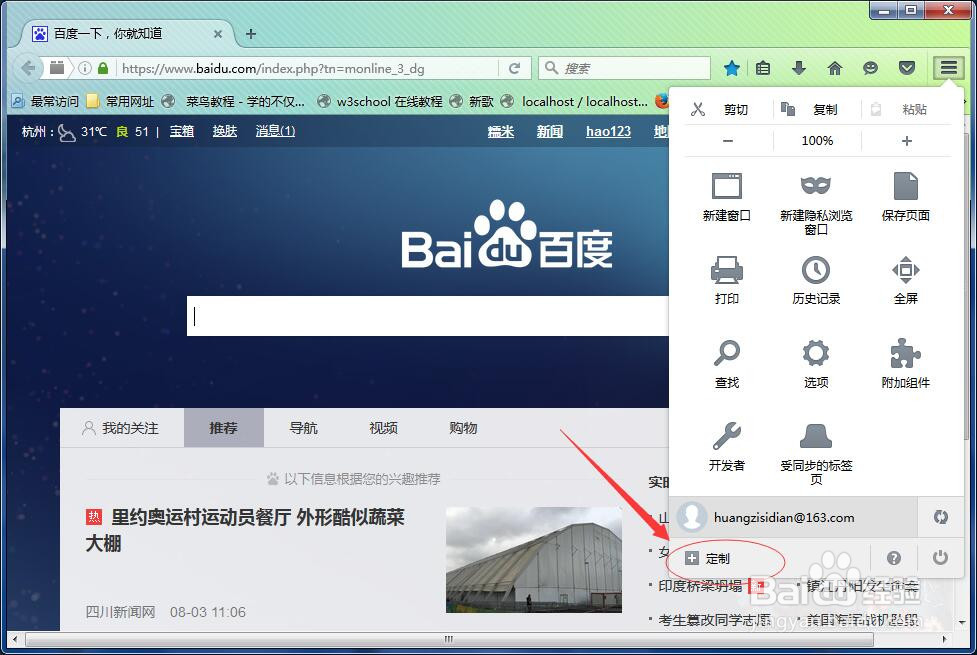Reset zoom at 100% label

[x=817, y=141]
